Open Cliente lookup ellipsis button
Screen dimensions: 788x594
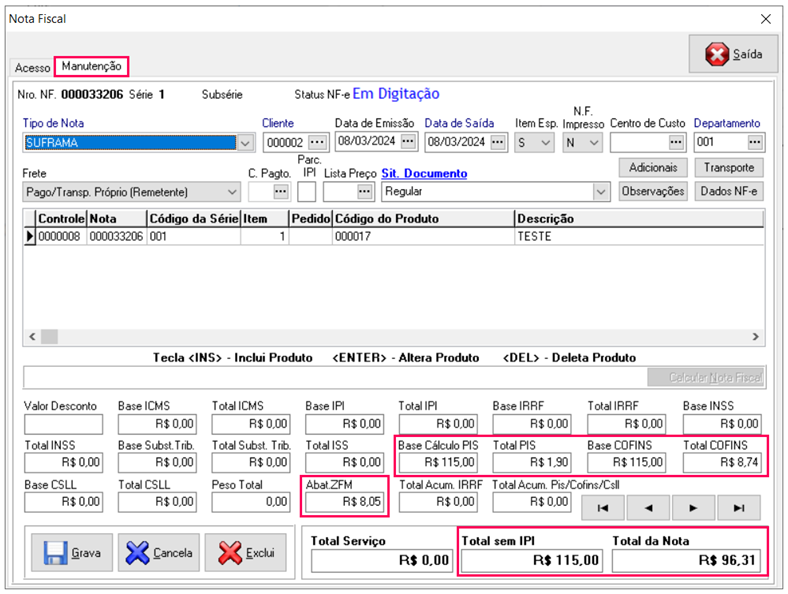pyautogui.click(x=318, y=142)
